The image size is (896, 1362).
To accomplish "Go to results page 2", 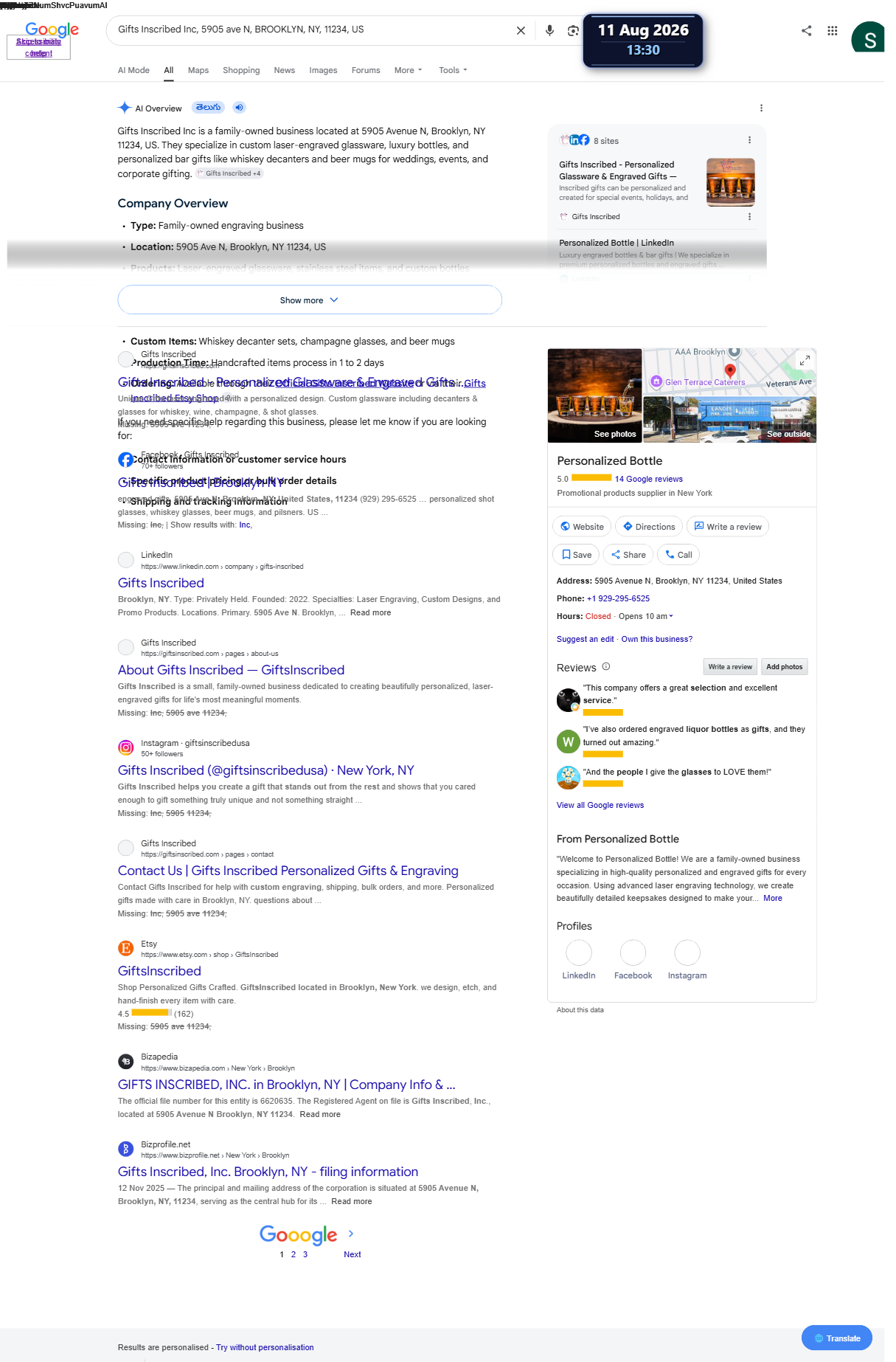I will 294,1254.
